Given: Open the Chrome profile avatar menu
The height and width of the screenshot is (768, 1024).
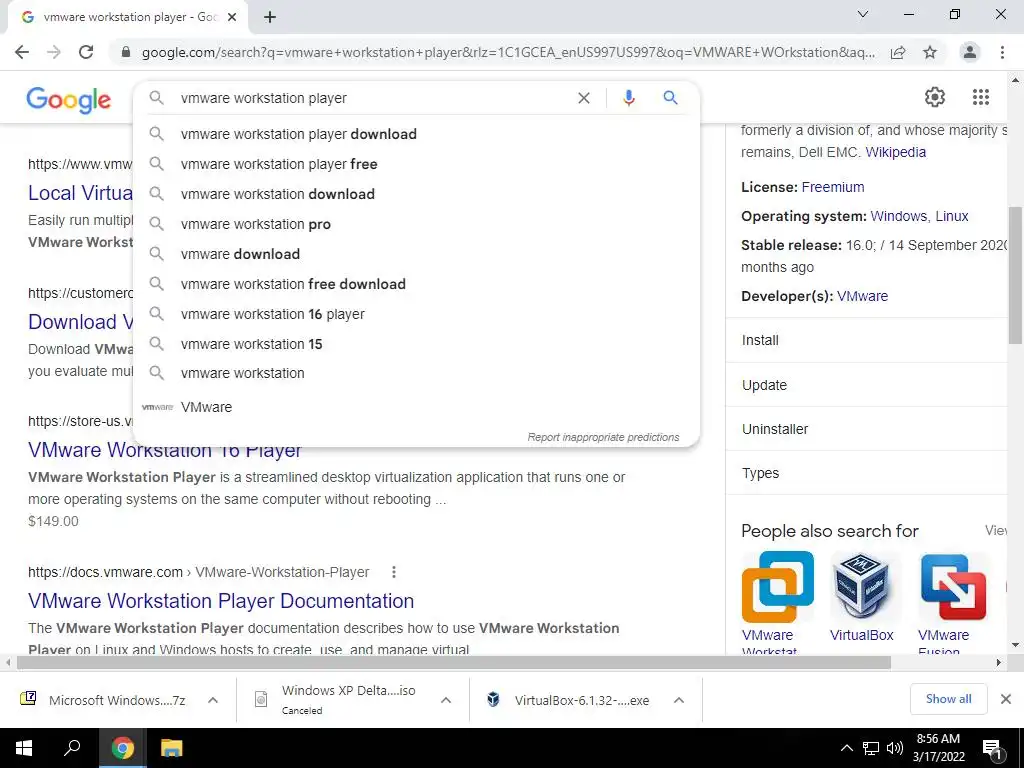Looking at the screenshot, I should point(970,52).
